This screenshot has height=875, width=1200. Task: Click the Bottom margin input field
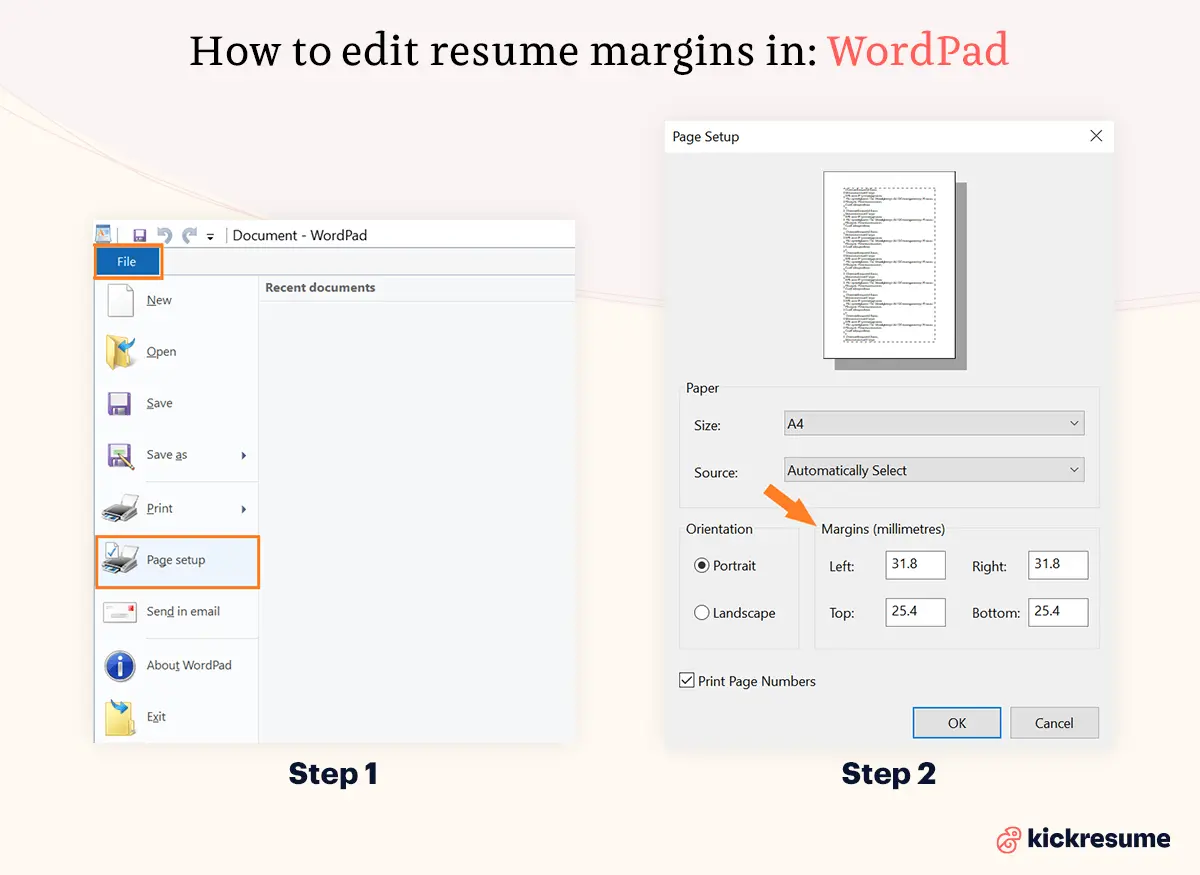coord(1058,611)
